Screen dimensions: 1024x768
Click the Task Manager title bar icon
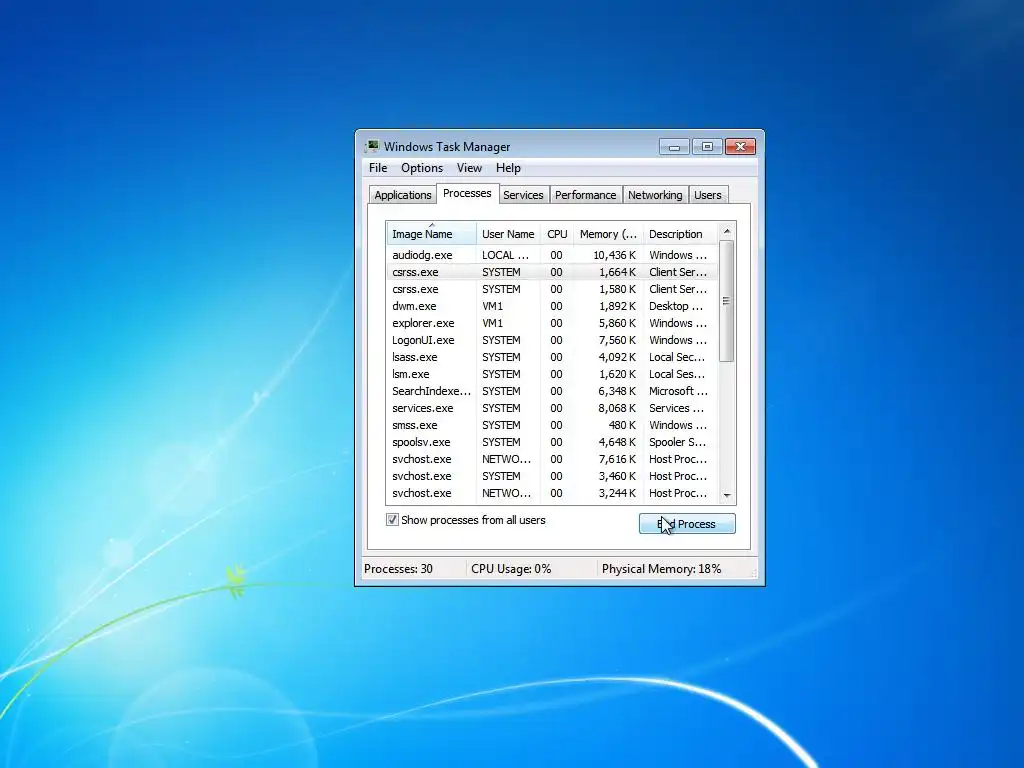tap(372, 146)
